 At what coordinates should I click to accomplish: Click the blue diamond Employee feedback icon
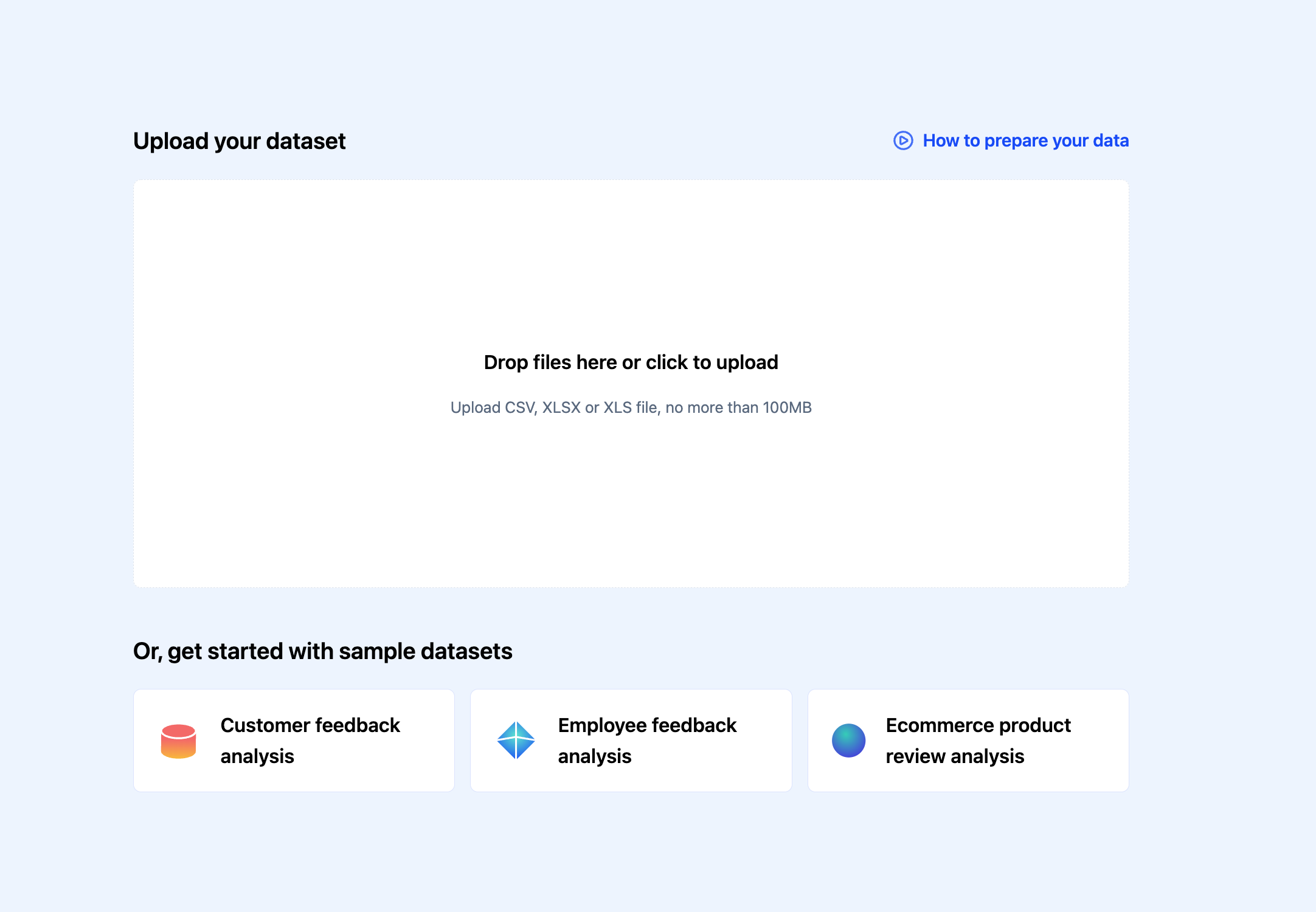click(516, 741)
